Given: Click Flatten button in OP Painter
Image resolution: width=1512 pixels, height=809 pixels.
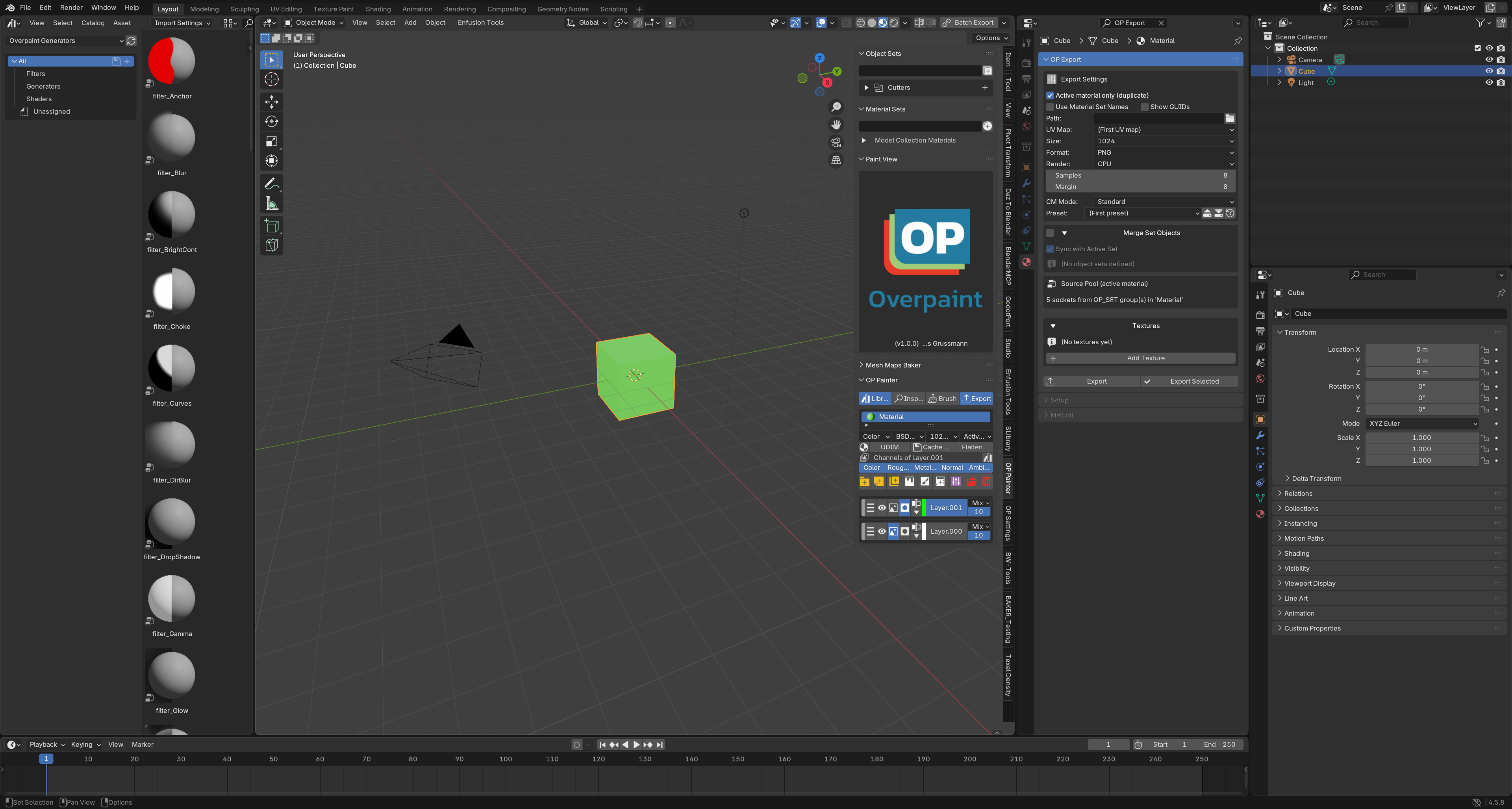Looking at the screenshot, I should click(x=972, y=447).
